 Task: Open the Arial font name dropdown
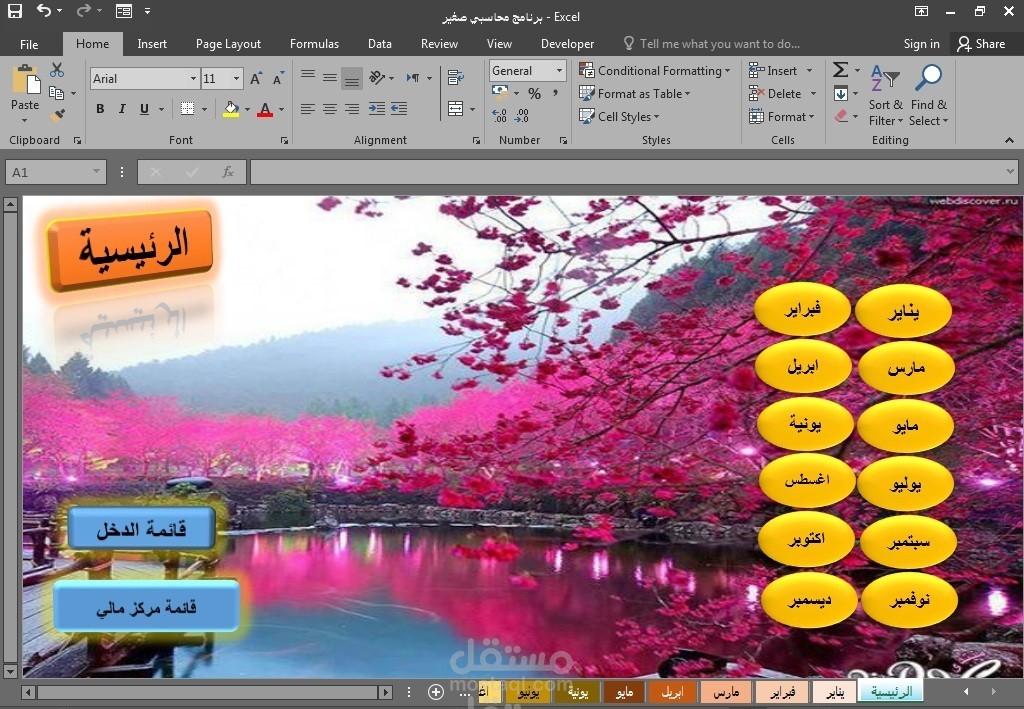[144, 78]
